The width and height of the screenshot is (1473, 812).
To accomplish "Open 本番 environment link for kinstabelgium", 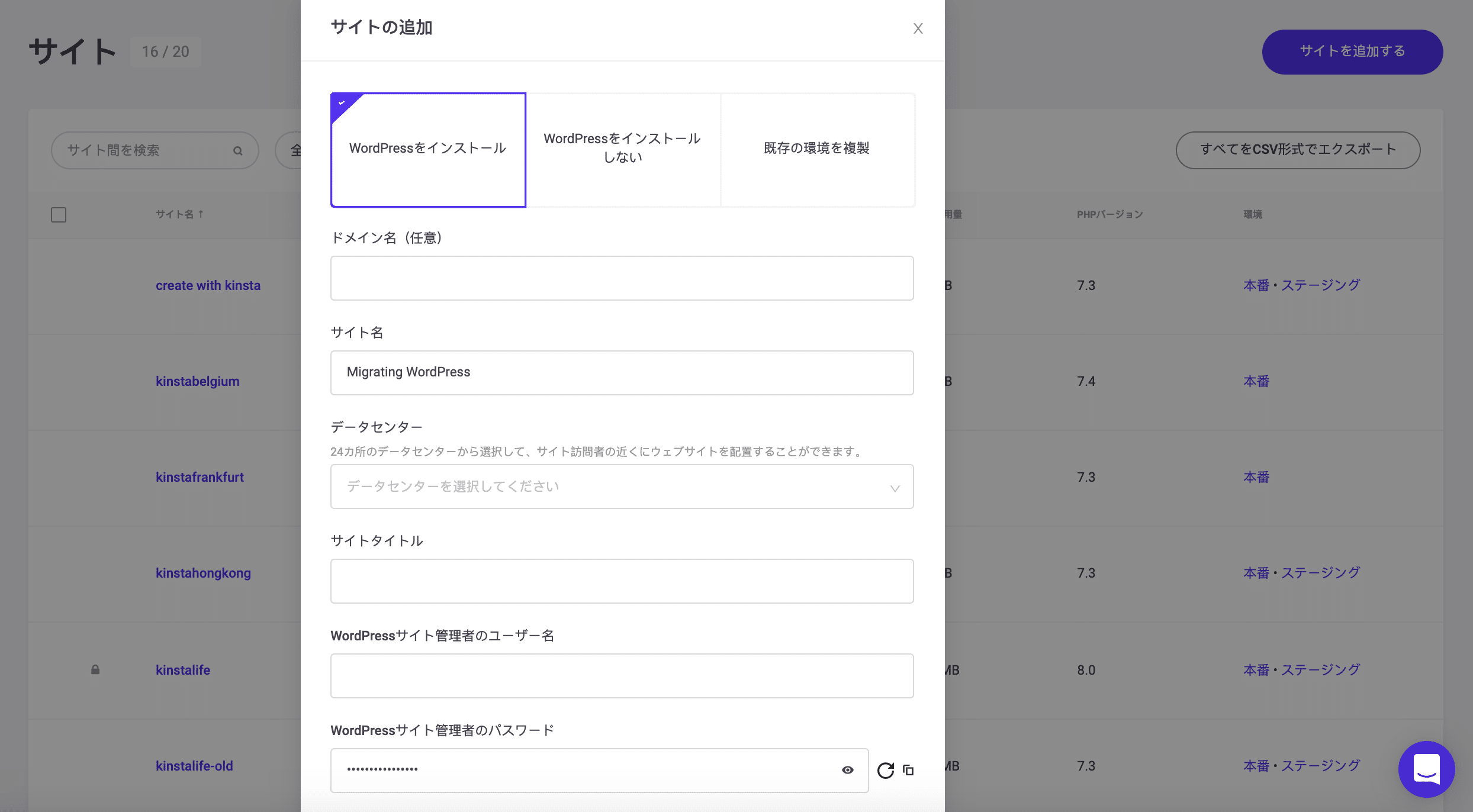I will pos(1256,381).
